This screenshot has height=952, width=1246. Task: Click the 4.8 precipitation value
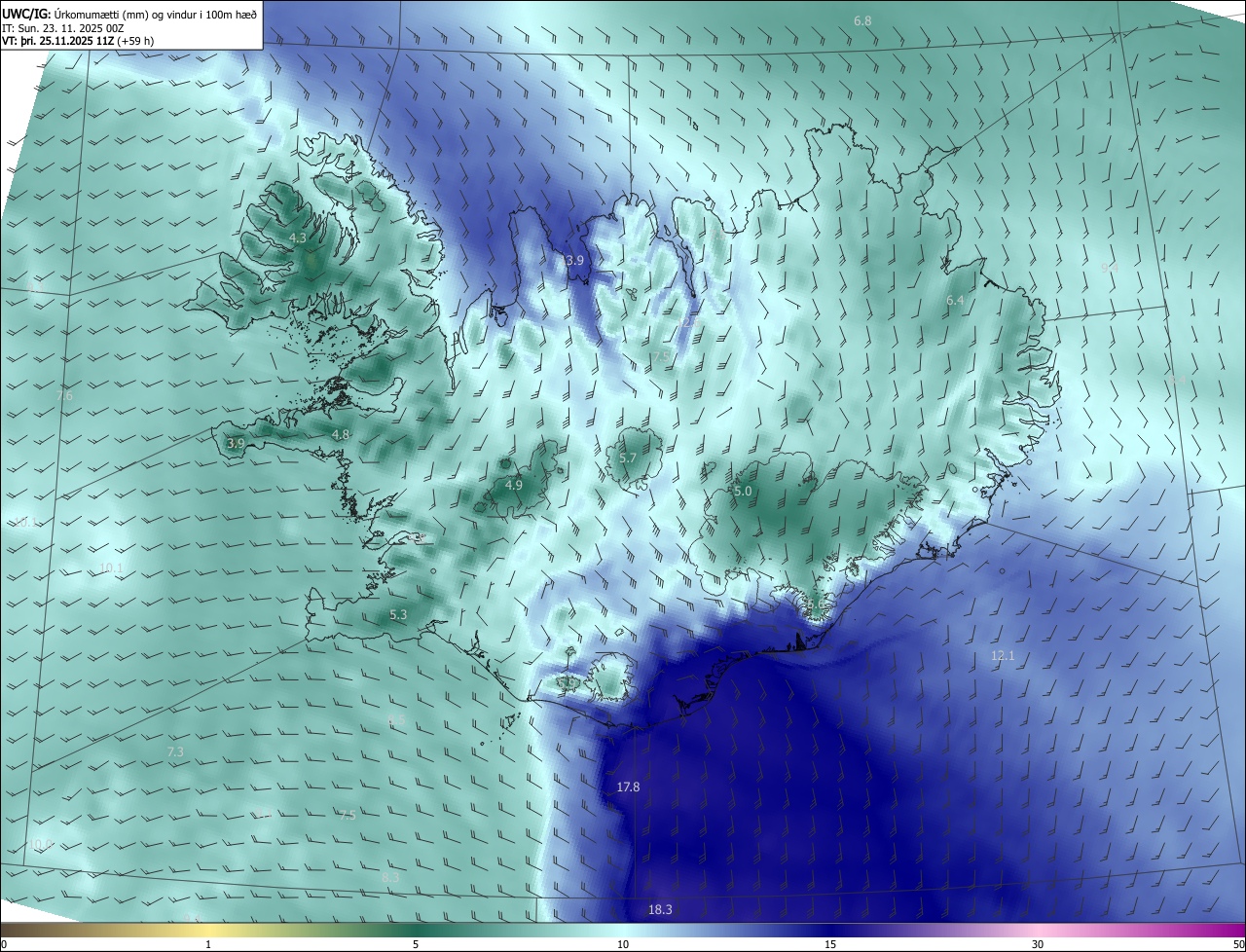[x=340, y=434]
